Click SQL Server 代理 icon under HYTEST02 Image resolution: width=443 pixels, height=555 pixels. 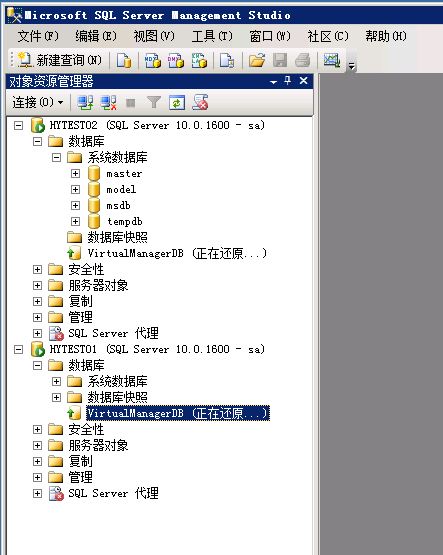tap(56, 333)
